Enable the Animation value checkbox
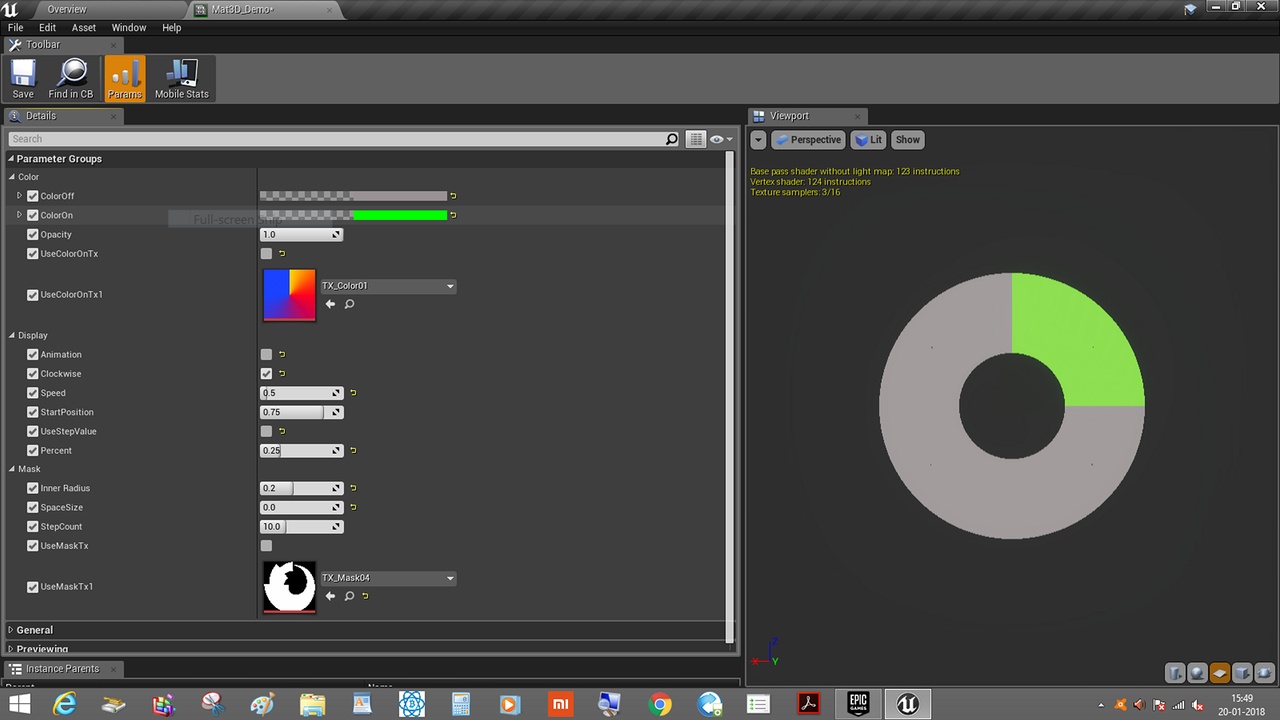 266,354
